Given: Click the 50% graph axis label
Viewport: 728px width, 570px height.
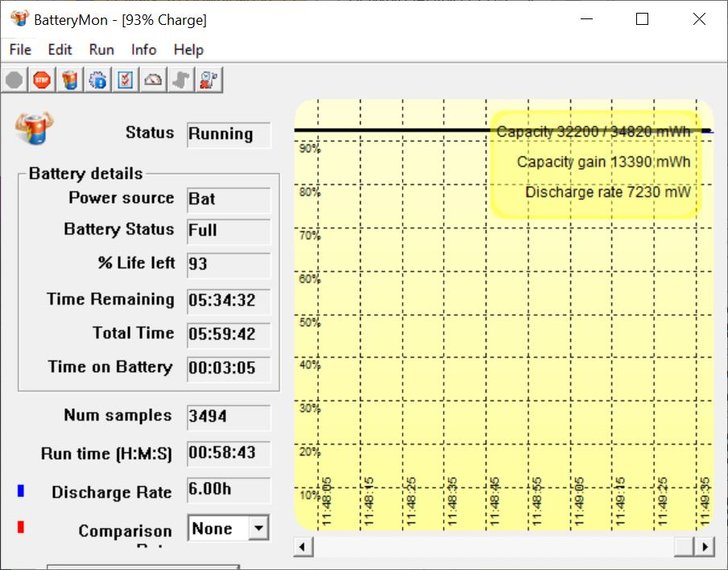Looking at the screenshot, I should pyautogui.click(x=310, y=322).
